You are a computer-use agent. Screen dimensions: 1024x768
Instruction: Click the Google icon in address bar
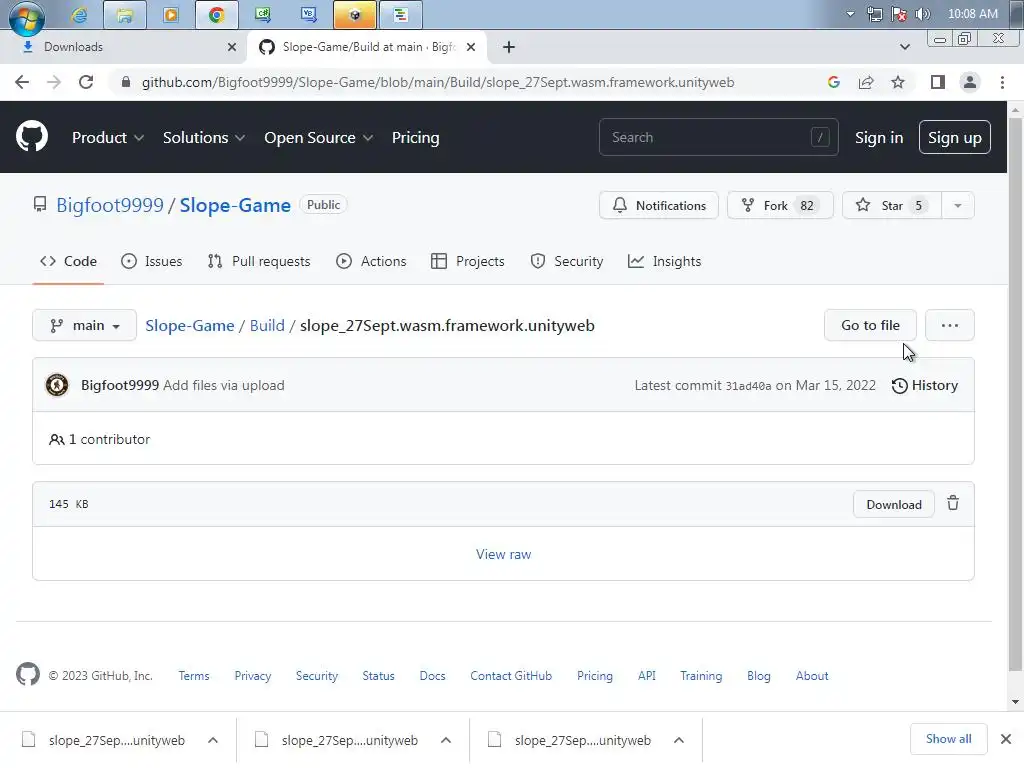833,82
